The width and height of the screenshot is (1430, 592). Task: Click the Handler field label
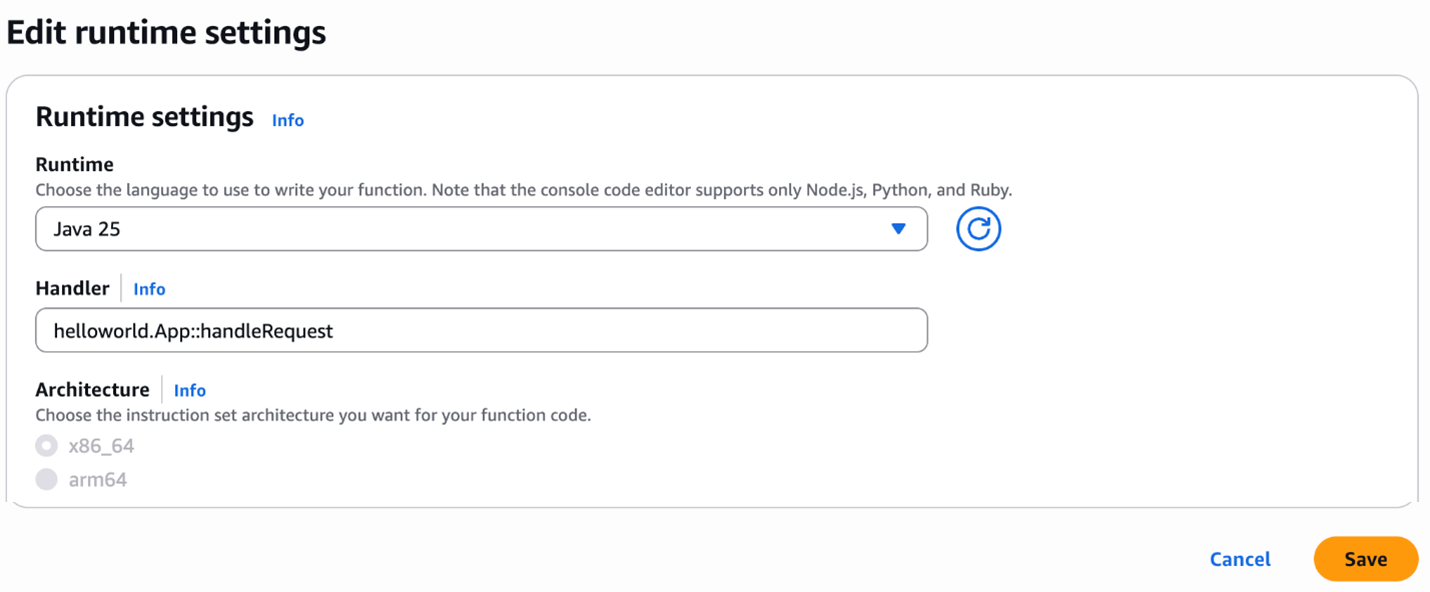pos(72,288)
